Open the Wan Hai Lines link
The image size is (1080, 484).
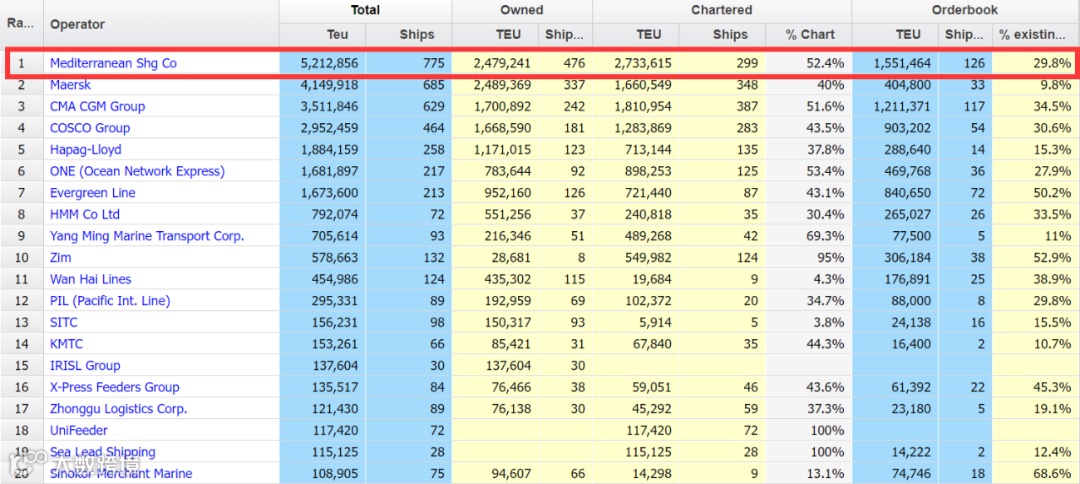pyautogui.click(x=90, y=279)
